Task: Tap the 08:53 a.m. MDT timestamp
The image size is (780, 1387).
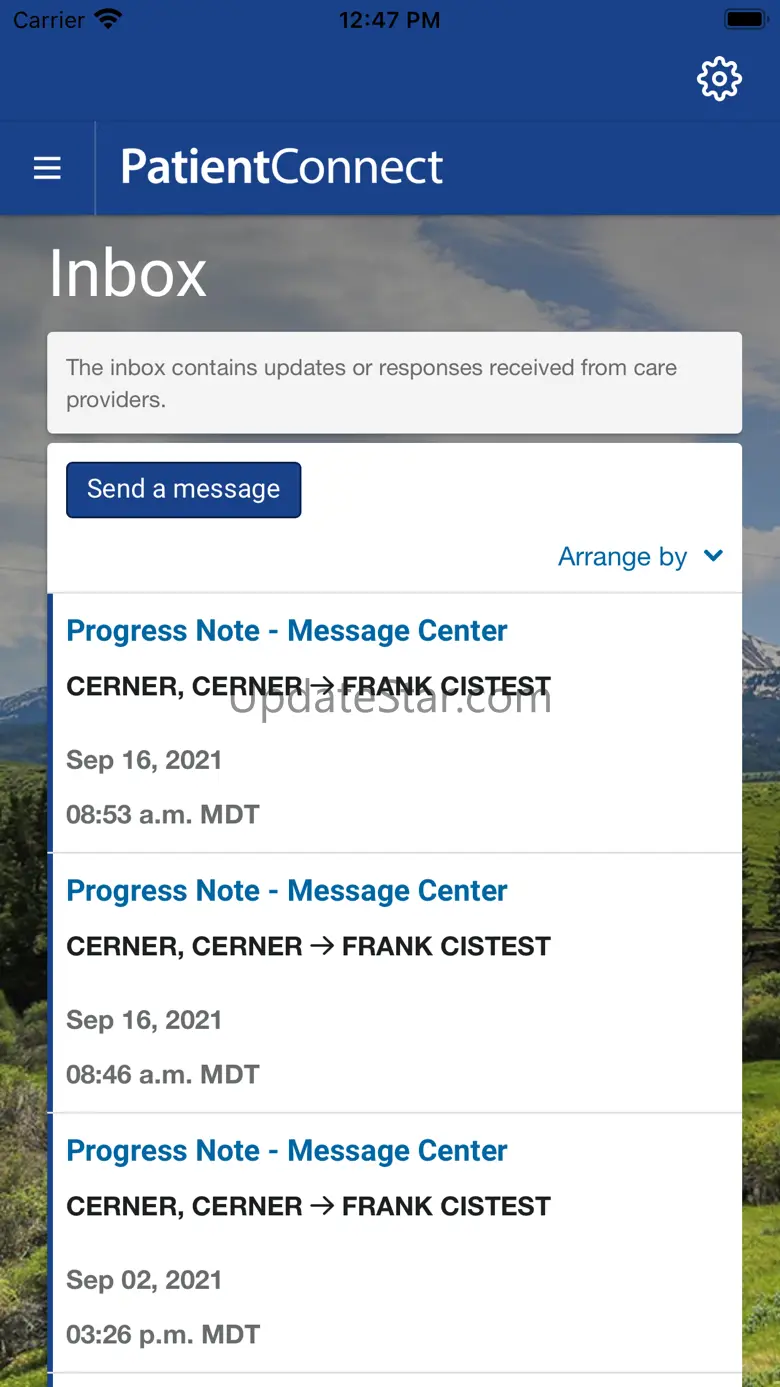Action: point(163,814)
